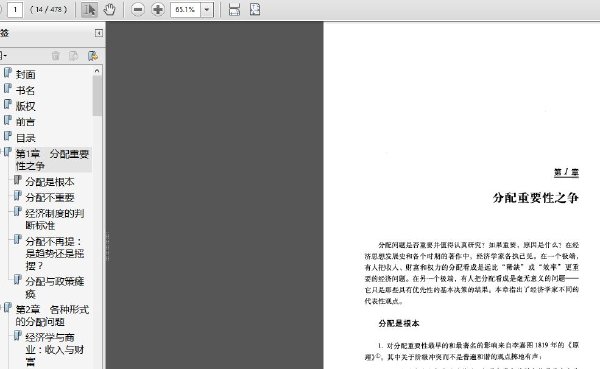Go to bookmark 经济制度的判断标准
The image size is (600, 369).
tap(55, 219)
